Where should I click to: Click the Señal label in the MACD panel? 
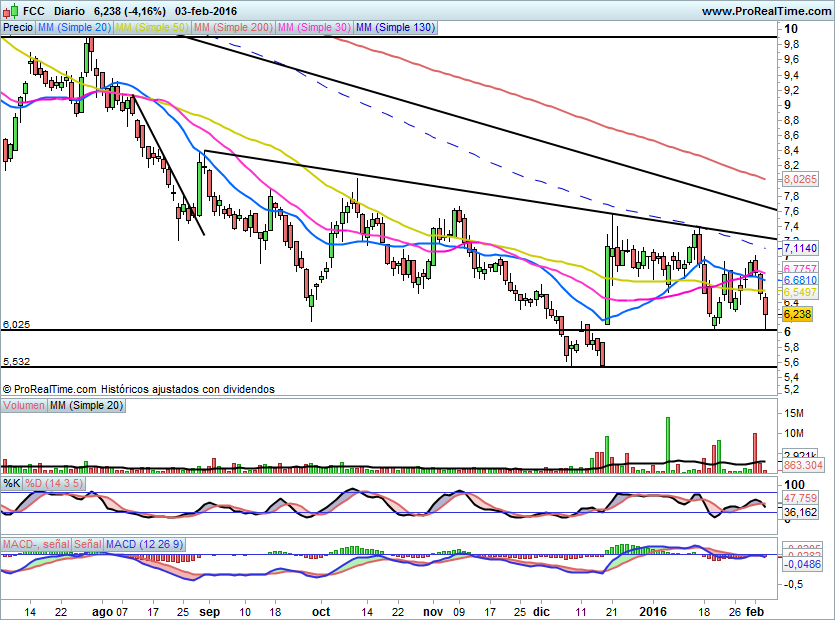click(87, 544)
